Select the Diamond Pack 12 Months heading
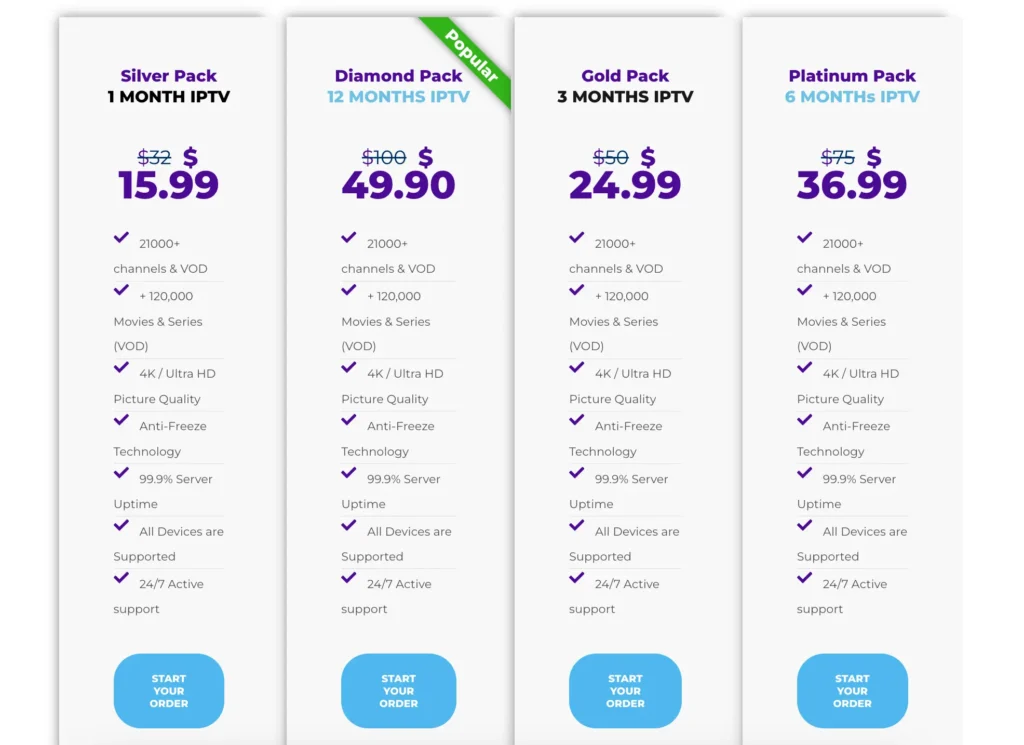This screenshot has width=1024, height=745. (x=398, y=97)
